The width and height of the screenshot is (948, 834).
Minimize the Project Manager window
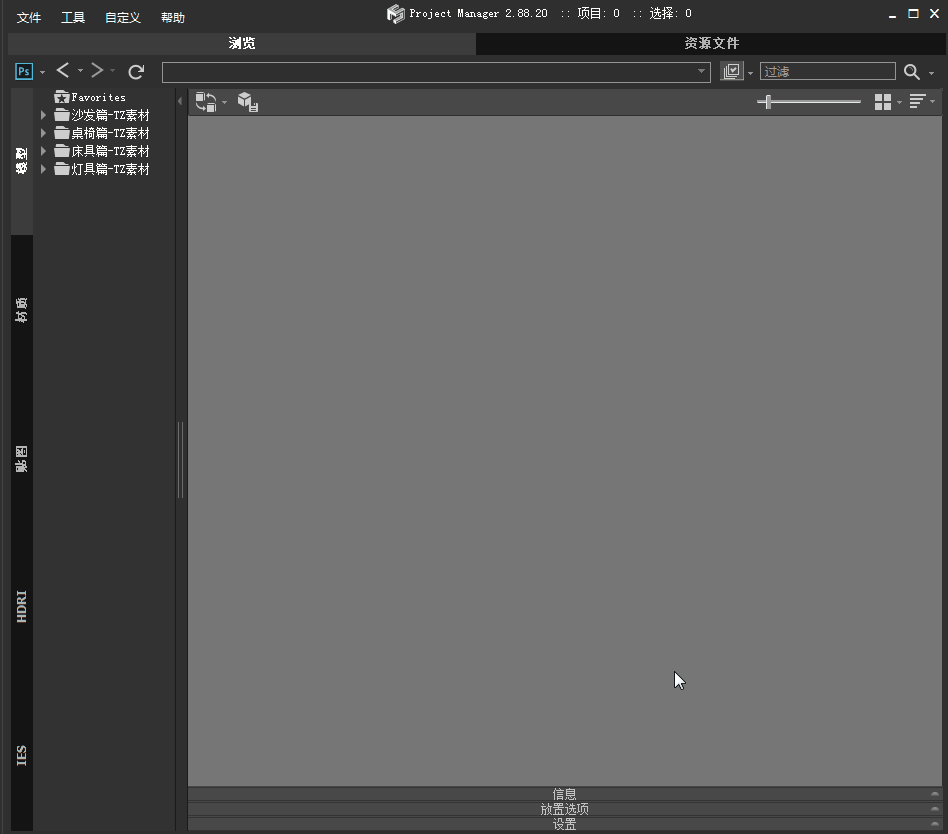click(x=892, y=15)
